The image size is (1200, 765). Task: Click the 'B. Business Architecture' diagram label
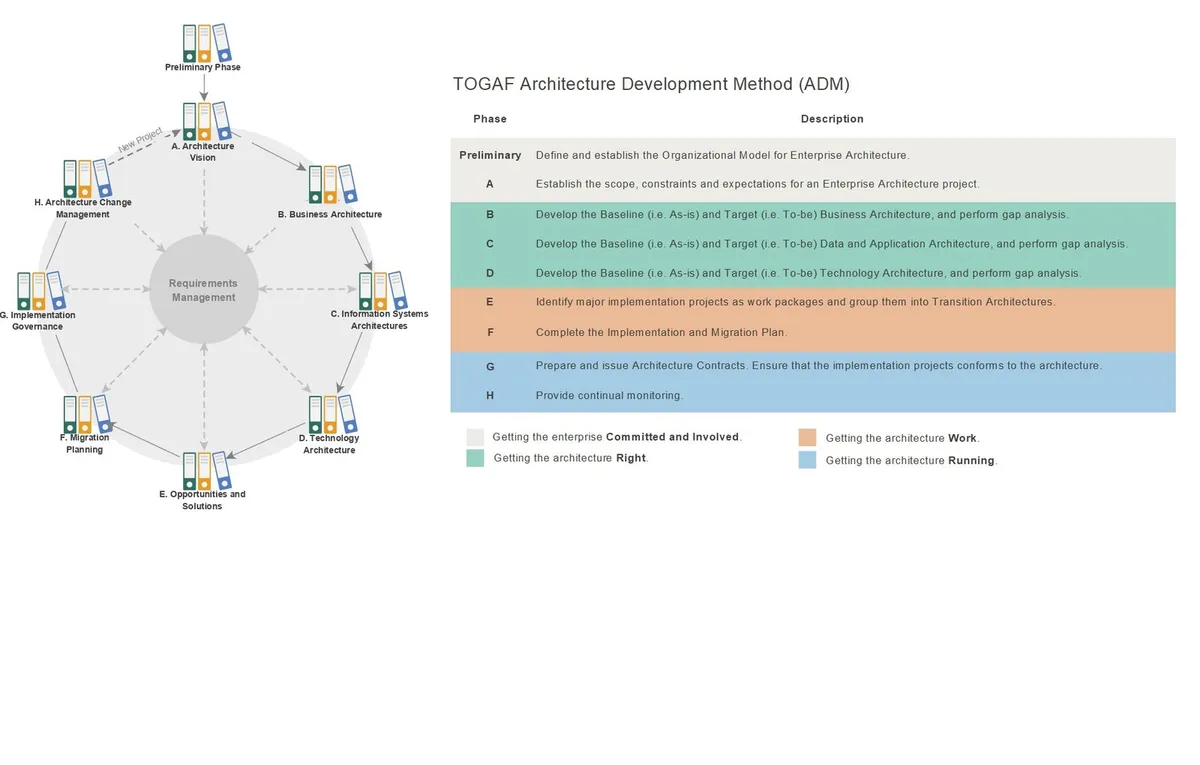[330, 214]
